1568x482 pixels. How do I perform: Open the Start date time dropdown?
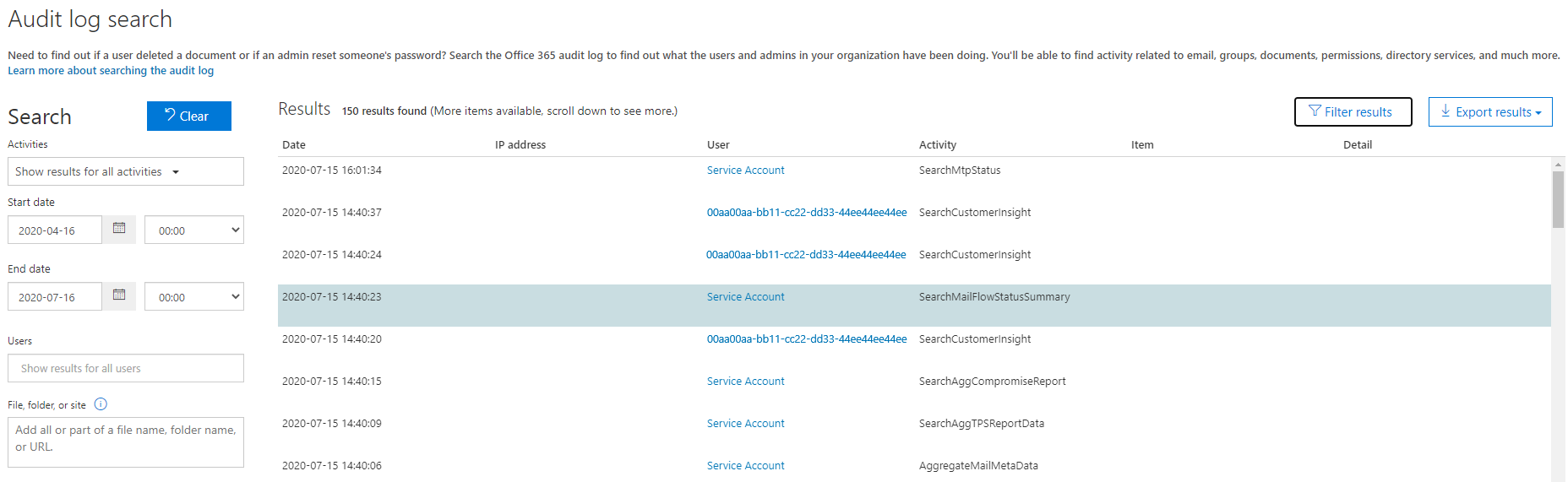tap(193, 230)
